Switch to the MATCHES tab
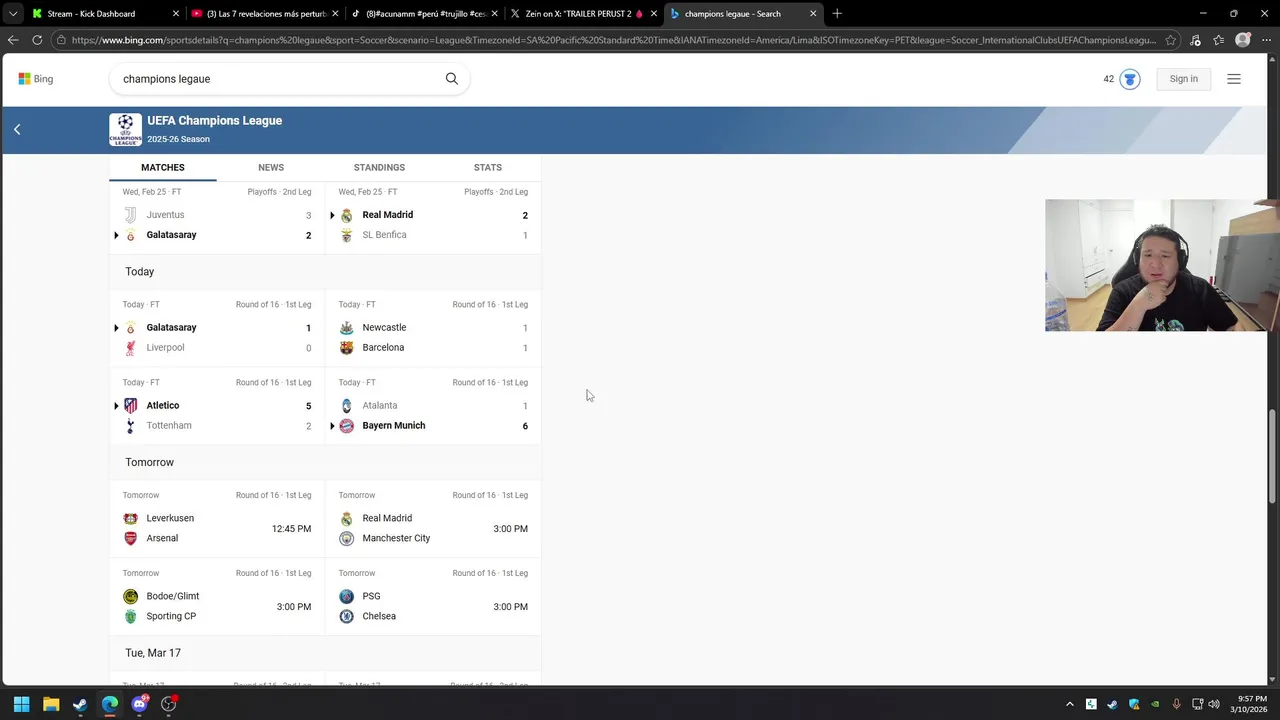Screen dimensions: 1280x720 [163, 167]
